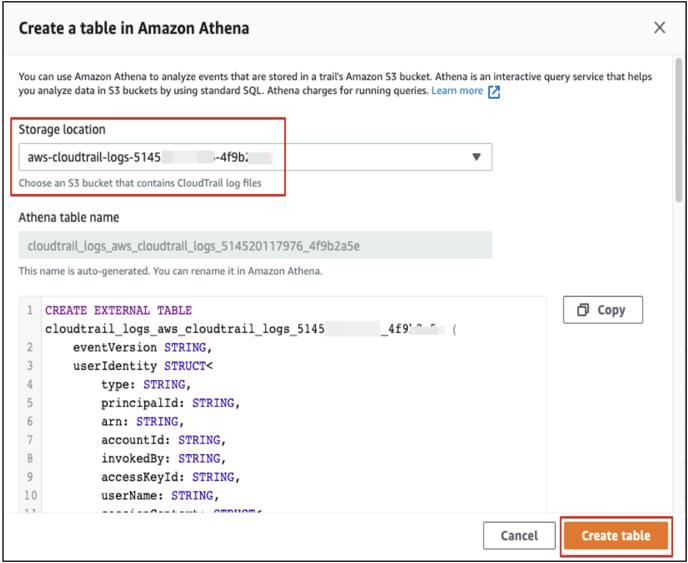Place cursor on the eventVersion STRING line
The width and height of the screenshot is (688, 563).
pos(138,347)
